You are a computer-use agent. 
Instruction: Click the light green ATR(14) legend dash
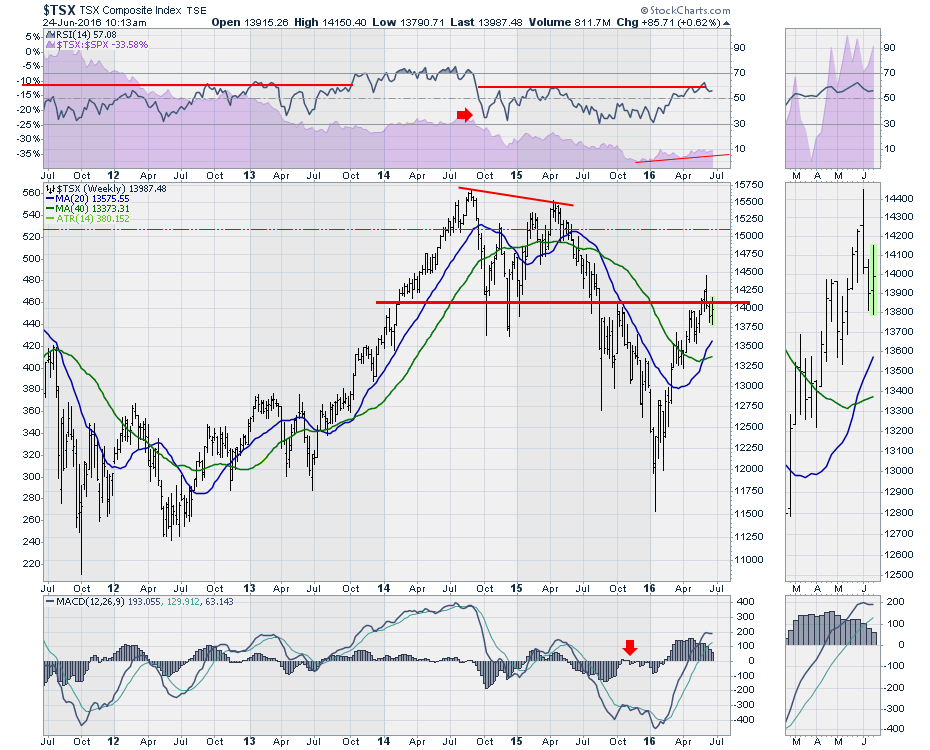(x=50, y=219)
